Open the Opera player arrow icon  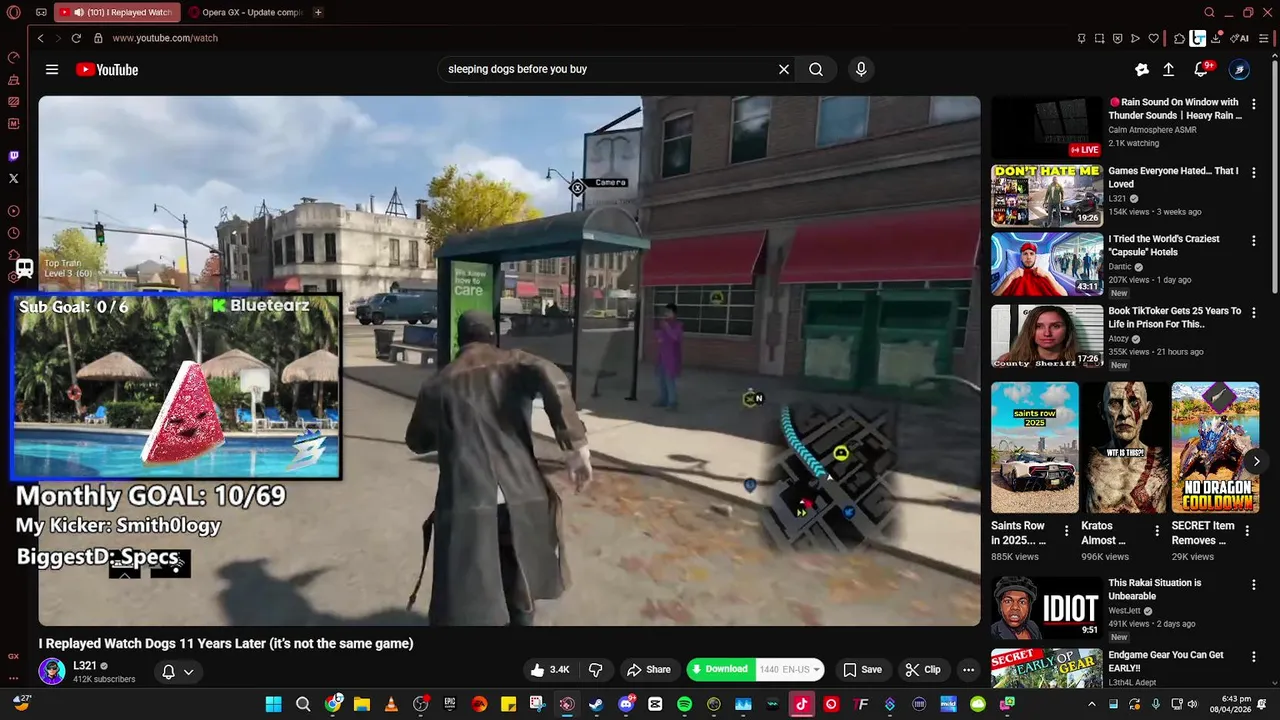pos(1135,39)
